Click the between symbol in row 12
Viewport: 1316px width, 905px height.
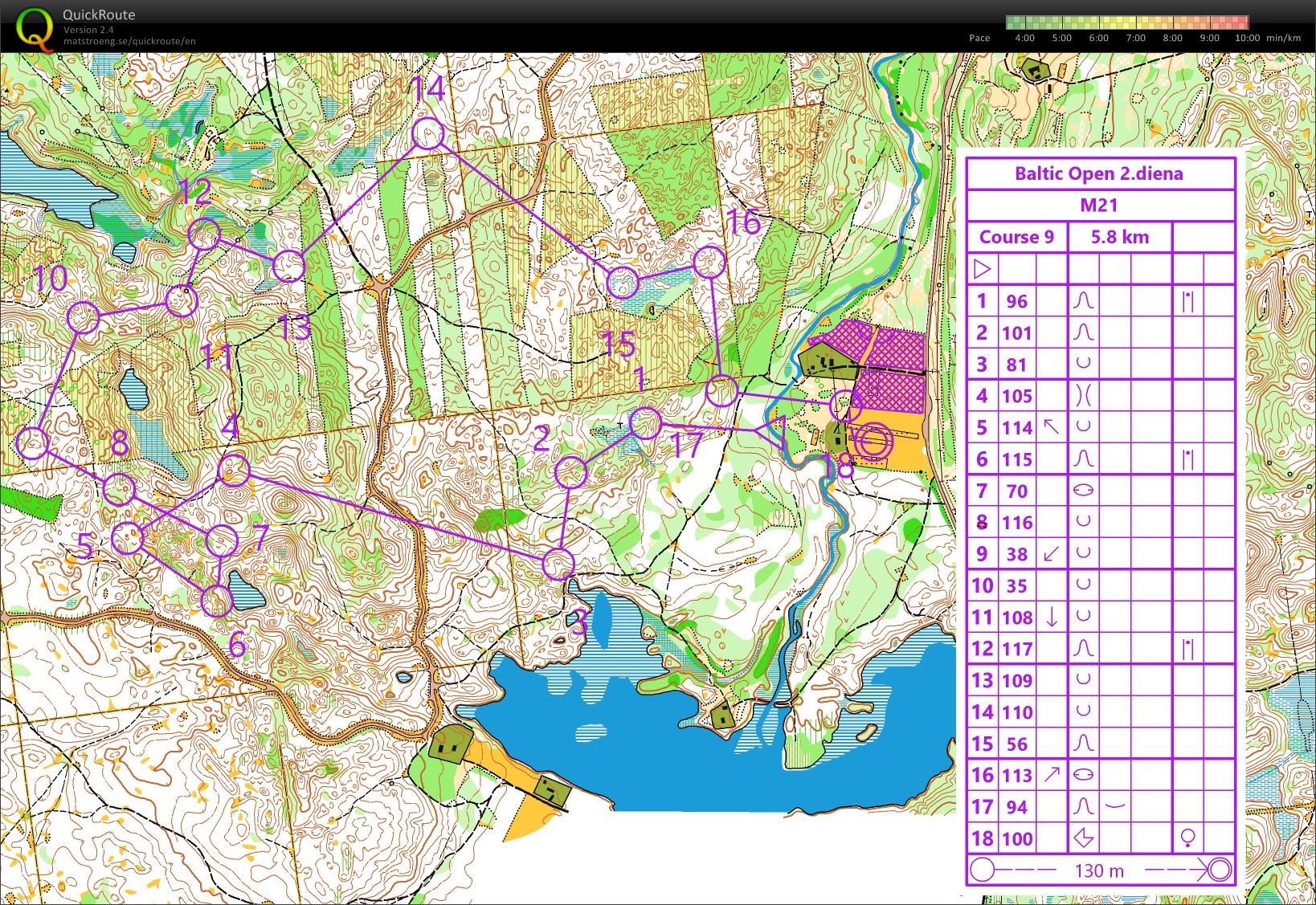tap(1188, 649)
